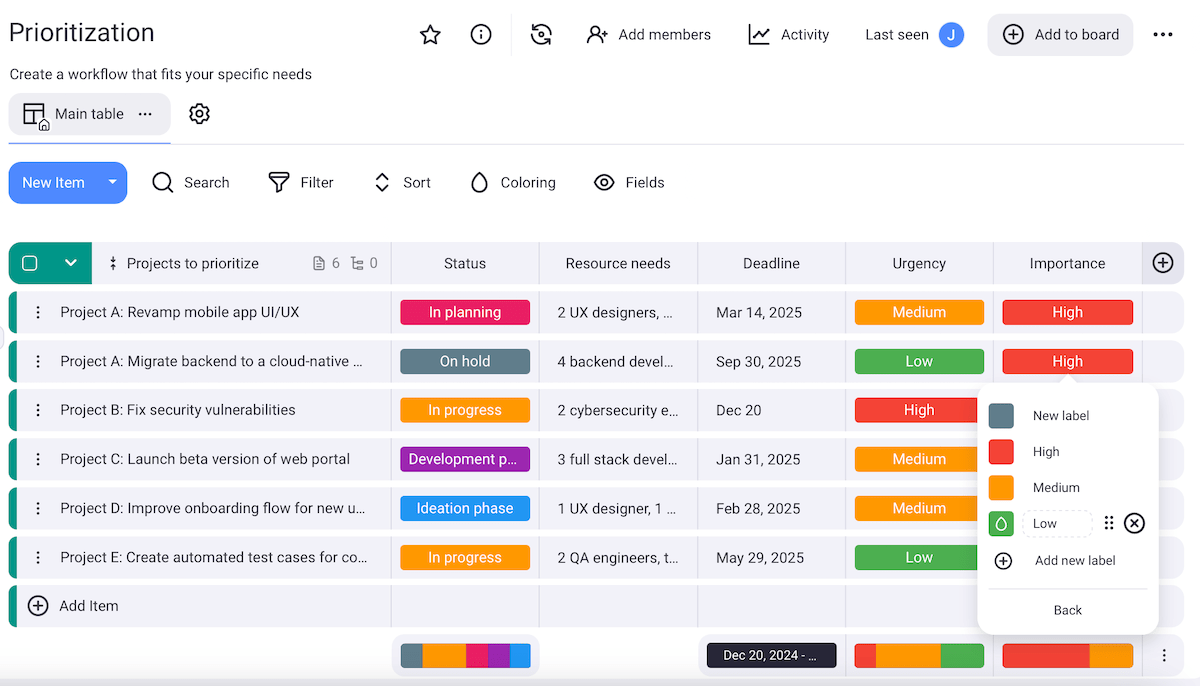Viewport: 1200px width, 686px height.
Task: Open the Status dropdown for Project A mobile app
Action: (x=465, y=312)
